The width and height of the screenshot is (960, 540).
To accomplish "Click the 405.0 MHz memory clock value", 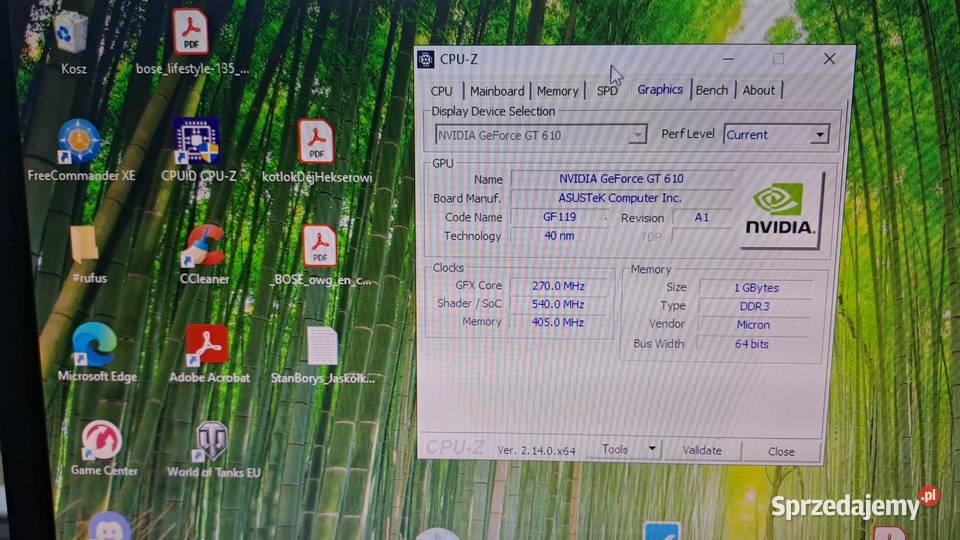I will (558, 322).
